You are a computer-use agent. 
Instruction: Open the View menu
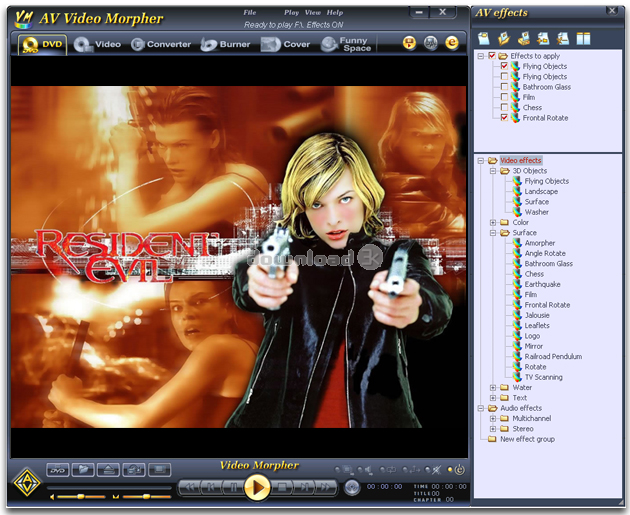tap(313, 12)
